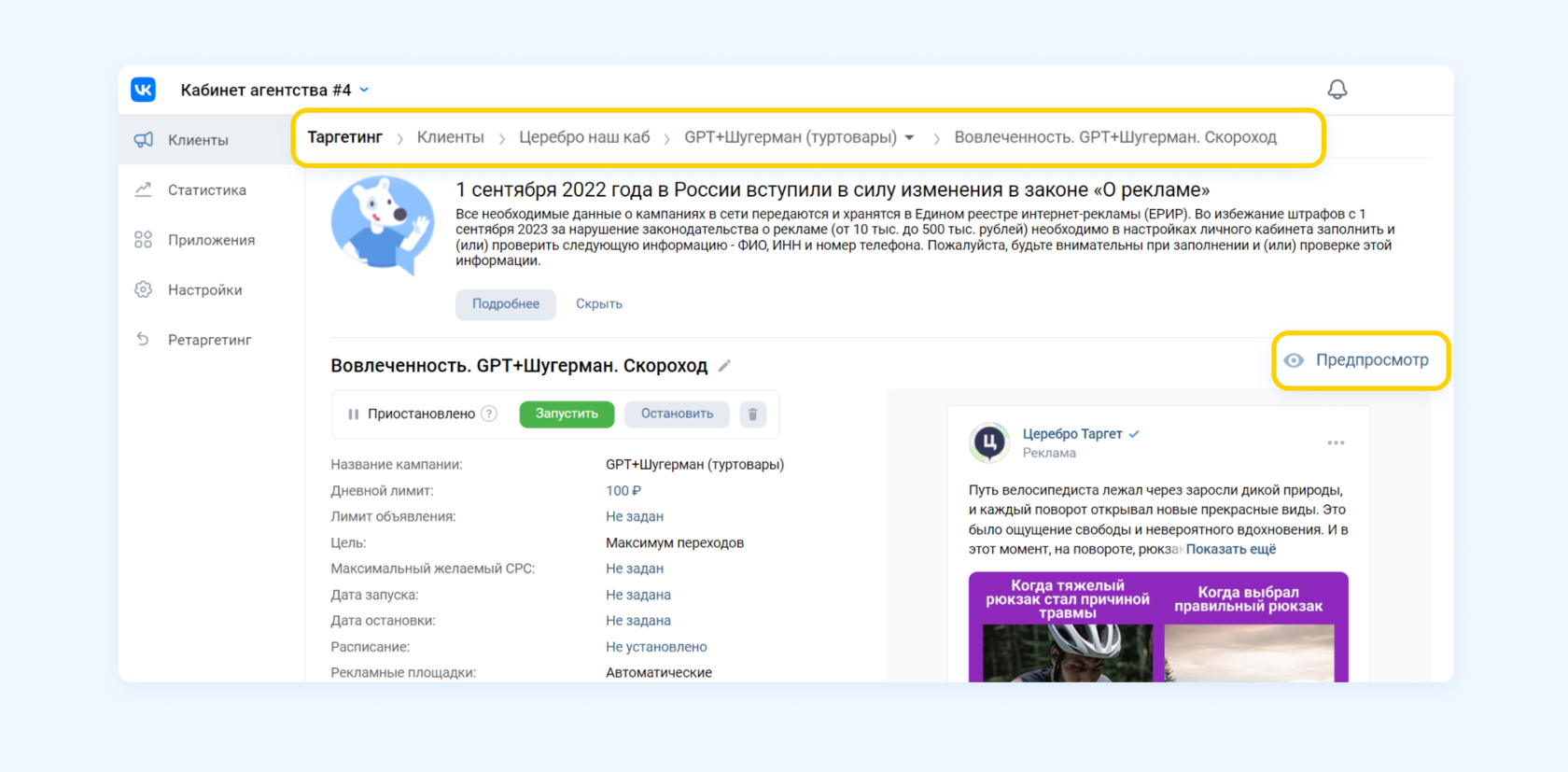Click GPT+Шугерман (туртовары) campaign name value
Image resolution: width=1568 pixels, height=772 pixels.
click(695, 465)
